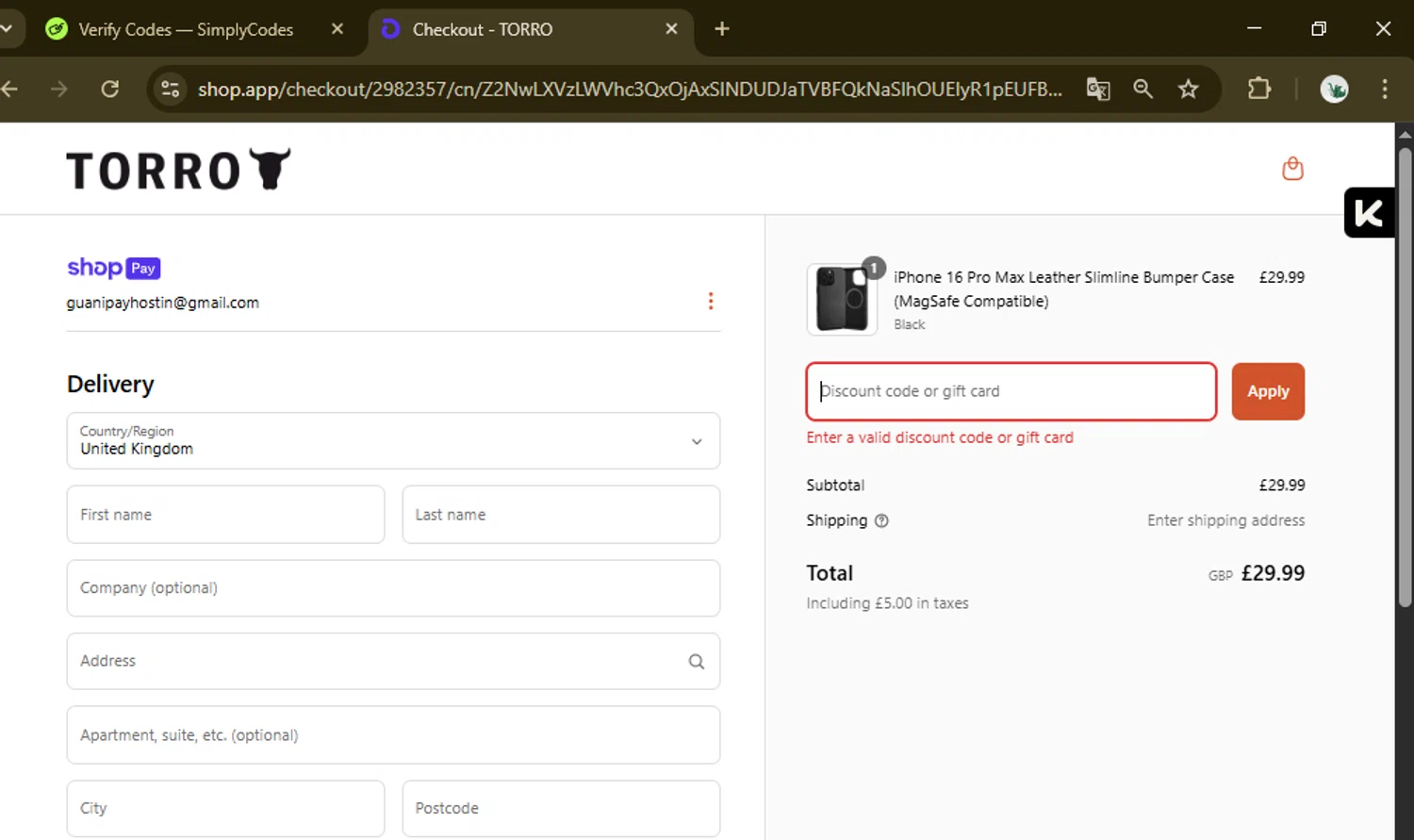Image resolution: width=1414 pixels, height=840 pixels.
Task: Click the address search magnifier icon
Action: pyautogui.click(x=697, y=662)
